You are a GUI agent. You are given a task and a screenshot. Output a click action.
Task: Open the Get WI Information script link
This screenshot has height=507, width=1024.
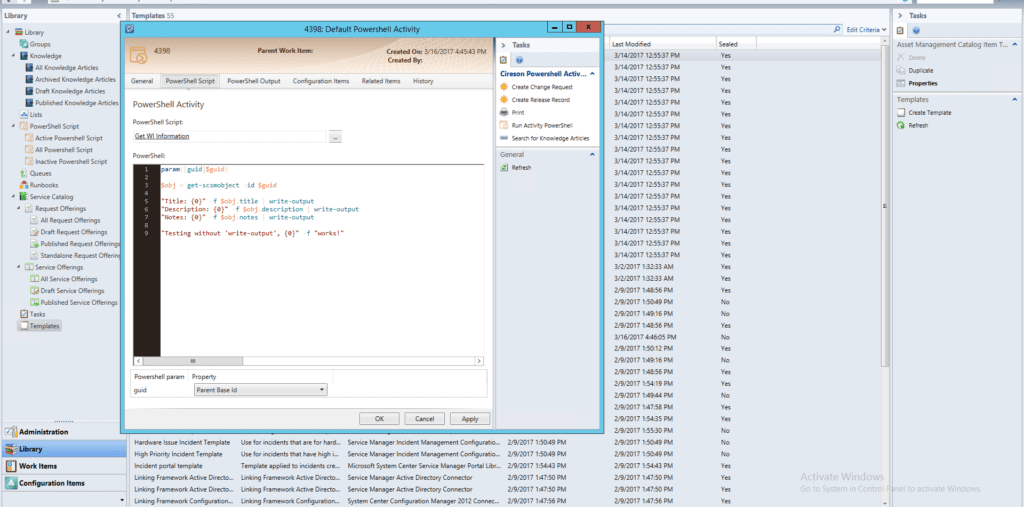[x=162, y=137]
